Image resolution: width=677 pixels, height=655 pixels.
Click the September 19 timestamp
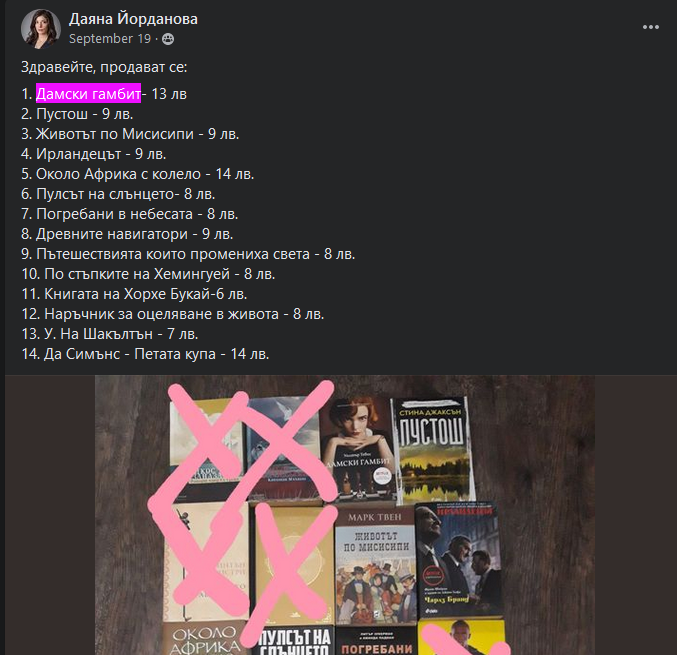point(110,39)
